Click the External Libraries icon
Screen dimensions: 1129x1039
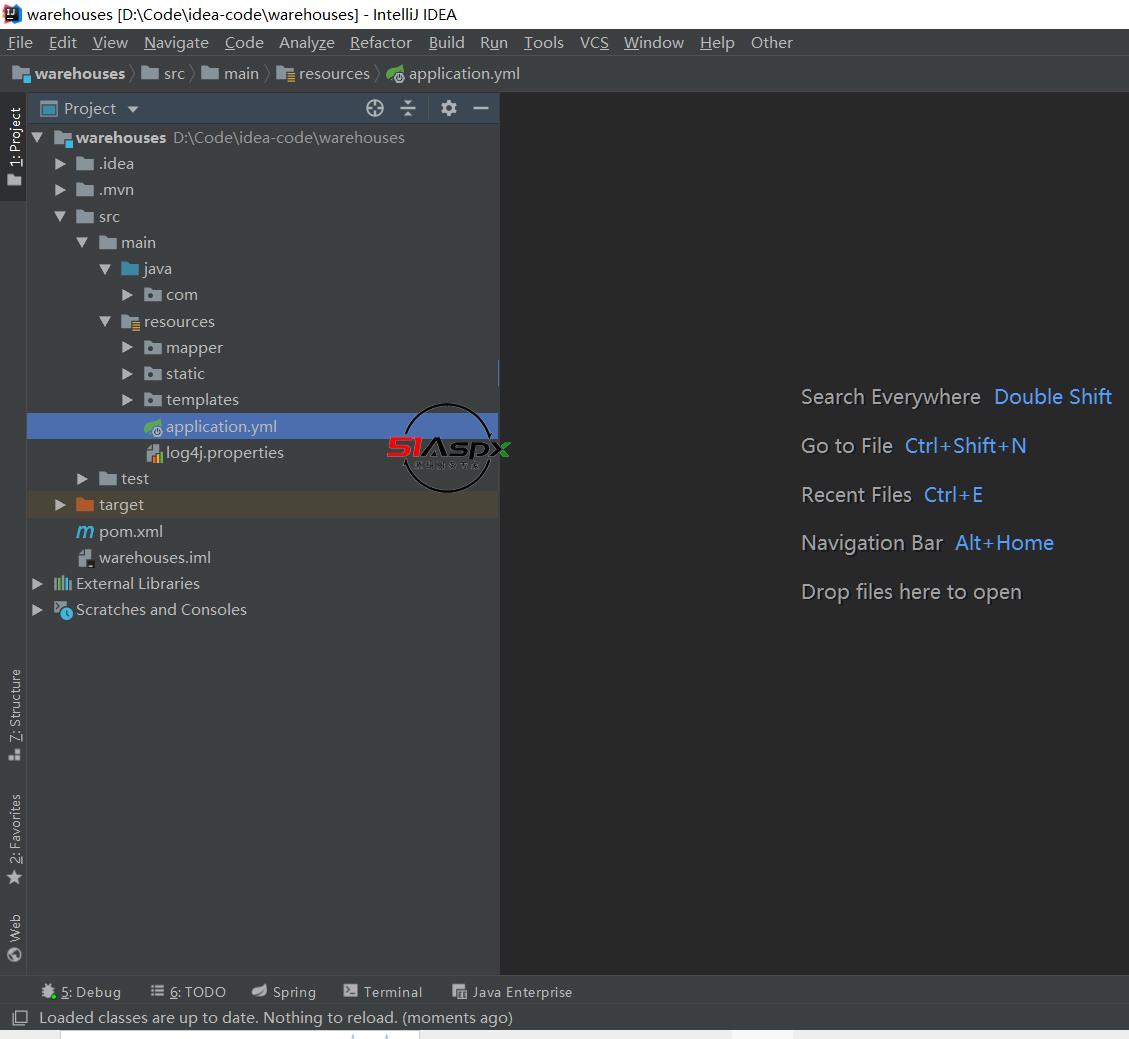[63, 583]
